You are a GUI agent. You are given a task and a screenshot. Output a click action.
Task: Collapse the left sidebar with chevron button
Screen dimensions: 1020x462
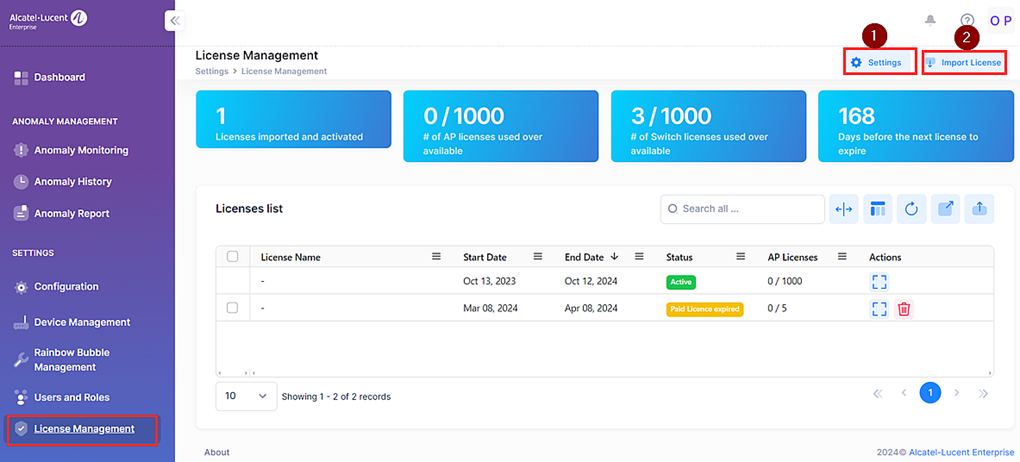(x=174, y=20)
